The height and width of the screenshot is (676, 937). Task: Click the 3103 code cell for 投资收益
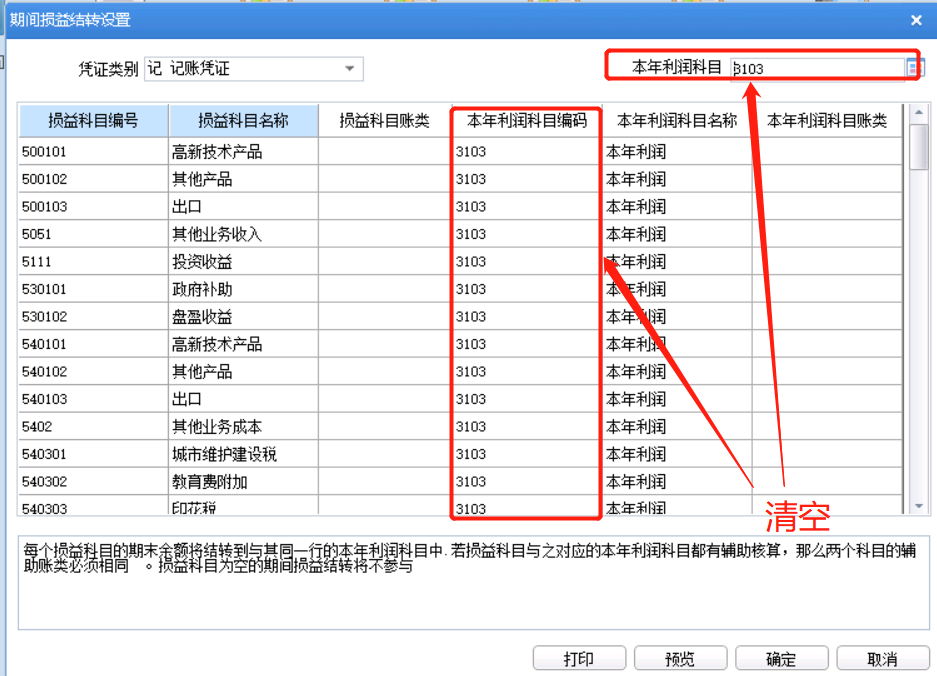526,262
